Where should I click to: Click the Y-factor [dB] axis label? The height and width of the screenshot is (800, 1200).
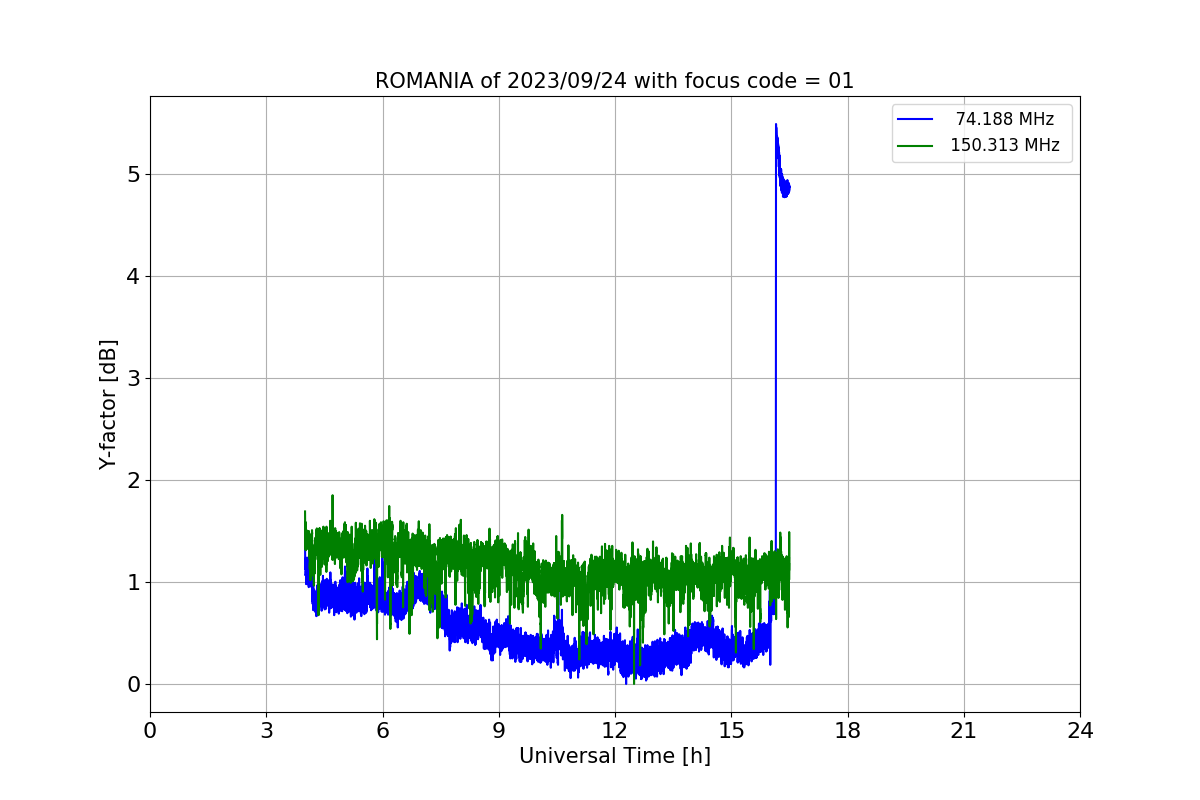pos(108,404)
